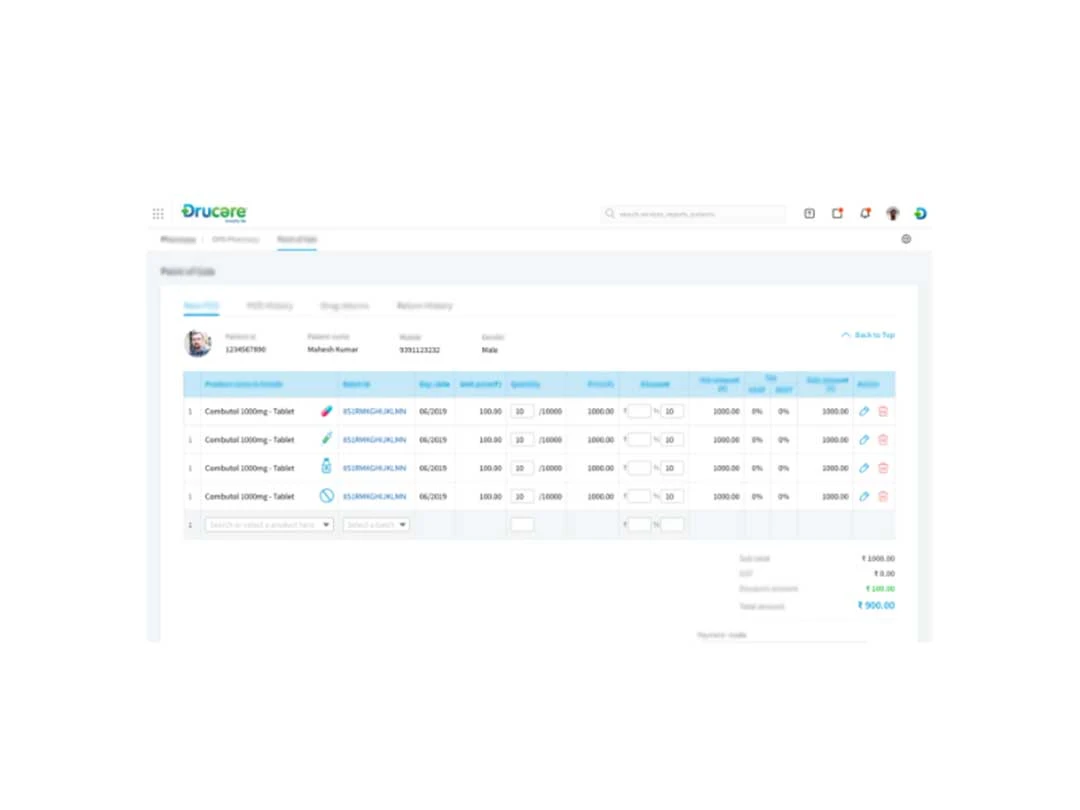Open the Drug Returns tab
This screenshot has height=810, width=1080.
coord(344,306)
